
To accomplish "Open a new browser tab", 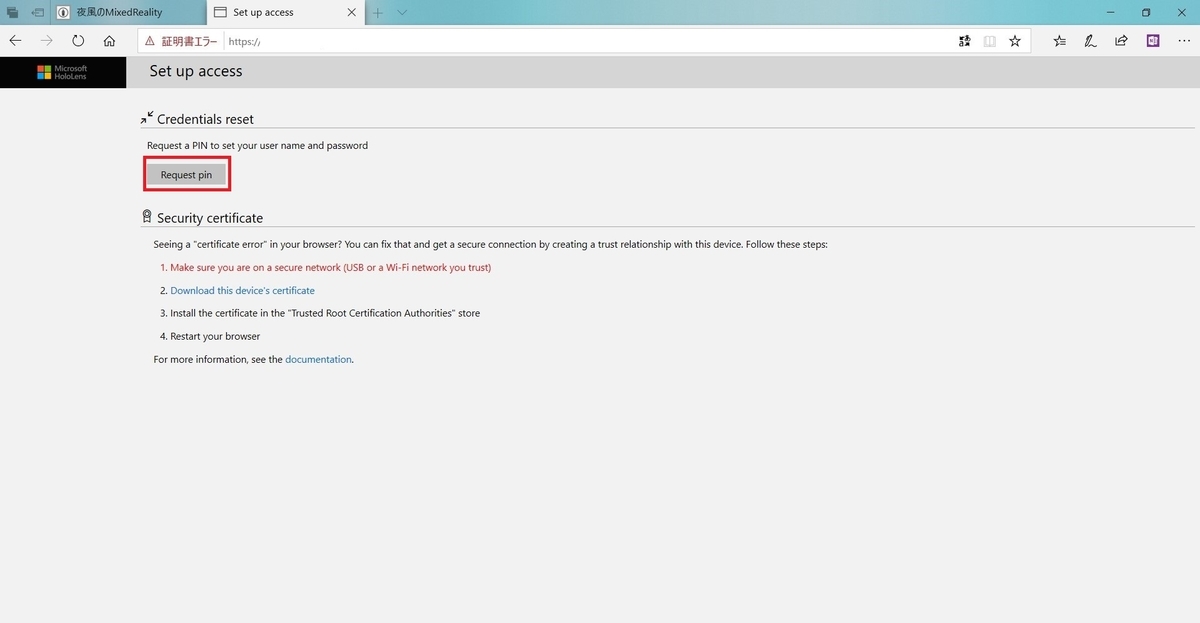I will [378, 13].
